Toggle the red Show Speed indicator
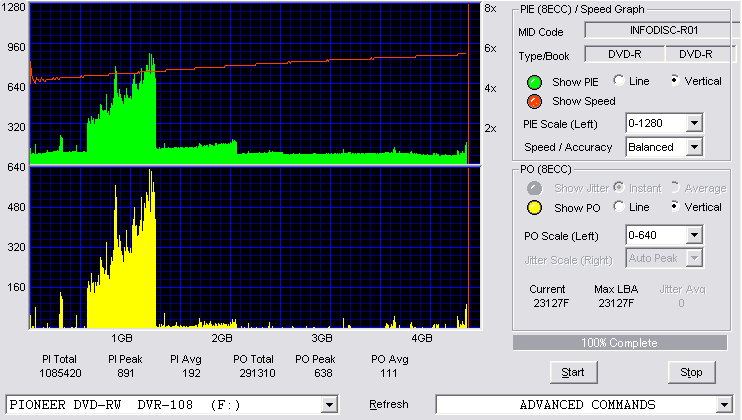The height and width of the screenshot is (420, 742). pyautogui.click(x=534, y=101)
